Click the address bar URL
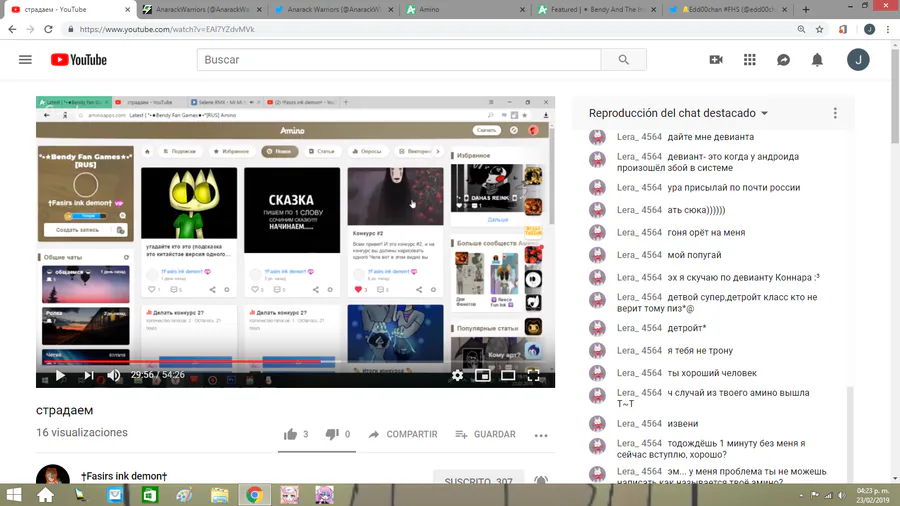900x506 pixels. pyautogui.click(x=166, y=29)
